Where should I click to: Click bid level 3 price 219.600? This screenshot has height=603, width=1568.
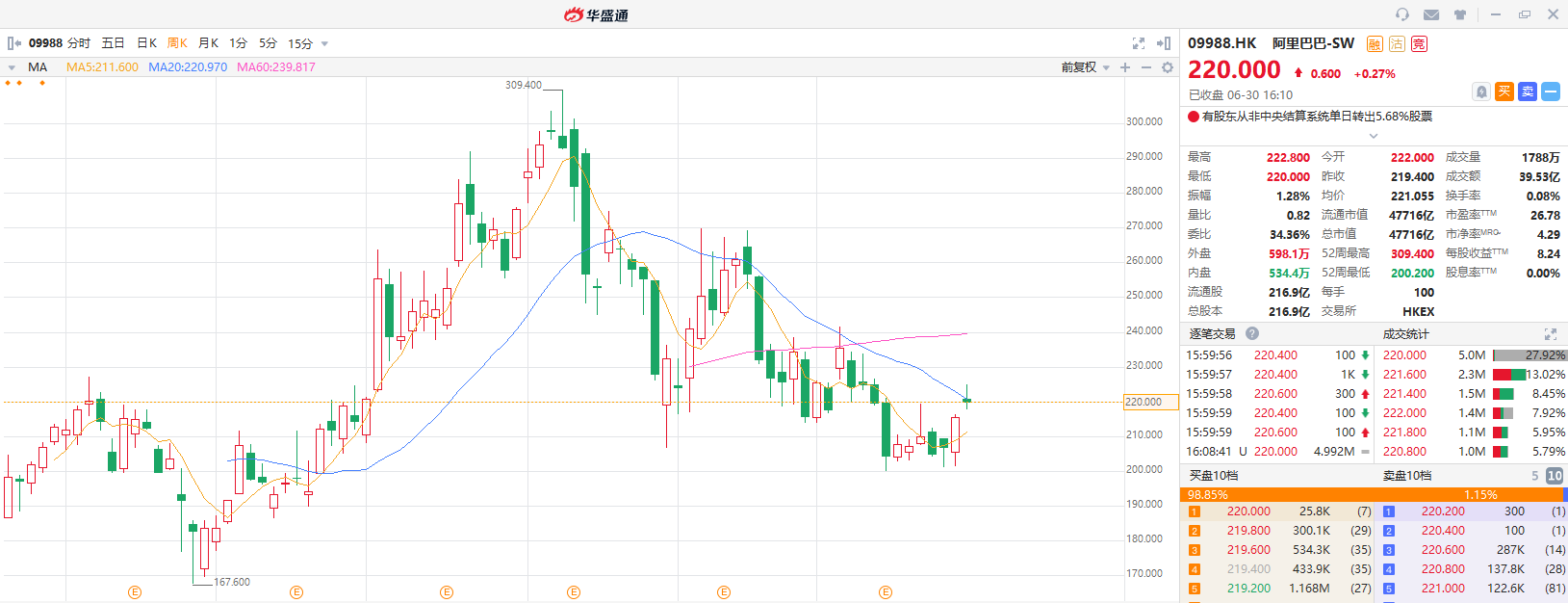pyautogui.click(x=1248, y=550)
